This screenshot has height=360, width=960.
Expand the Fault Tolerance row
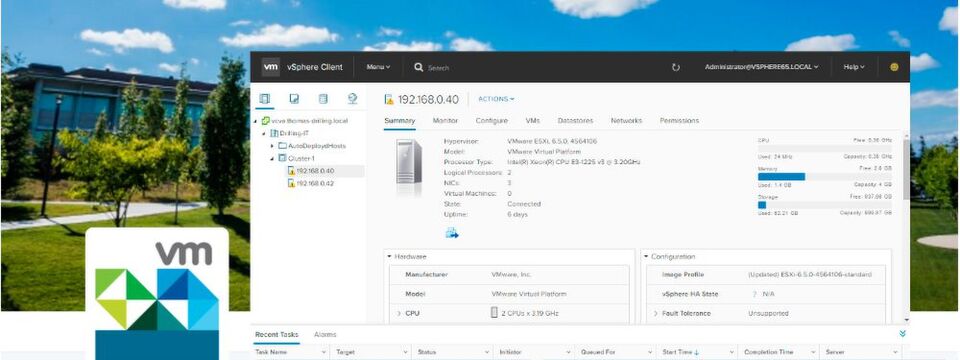pos(656,313)
